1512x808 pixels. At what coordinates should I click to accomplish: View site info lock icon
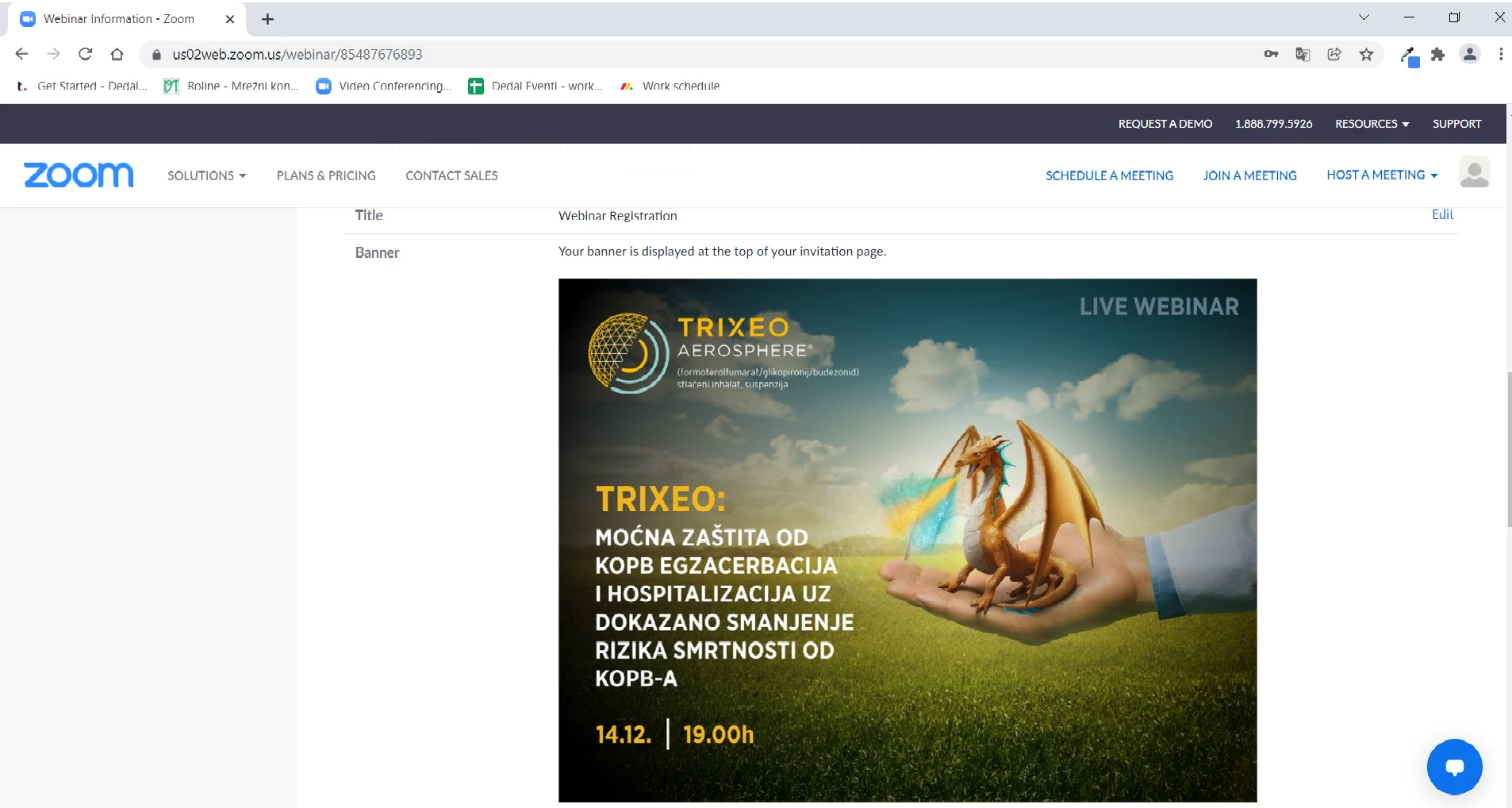point(156,55)
